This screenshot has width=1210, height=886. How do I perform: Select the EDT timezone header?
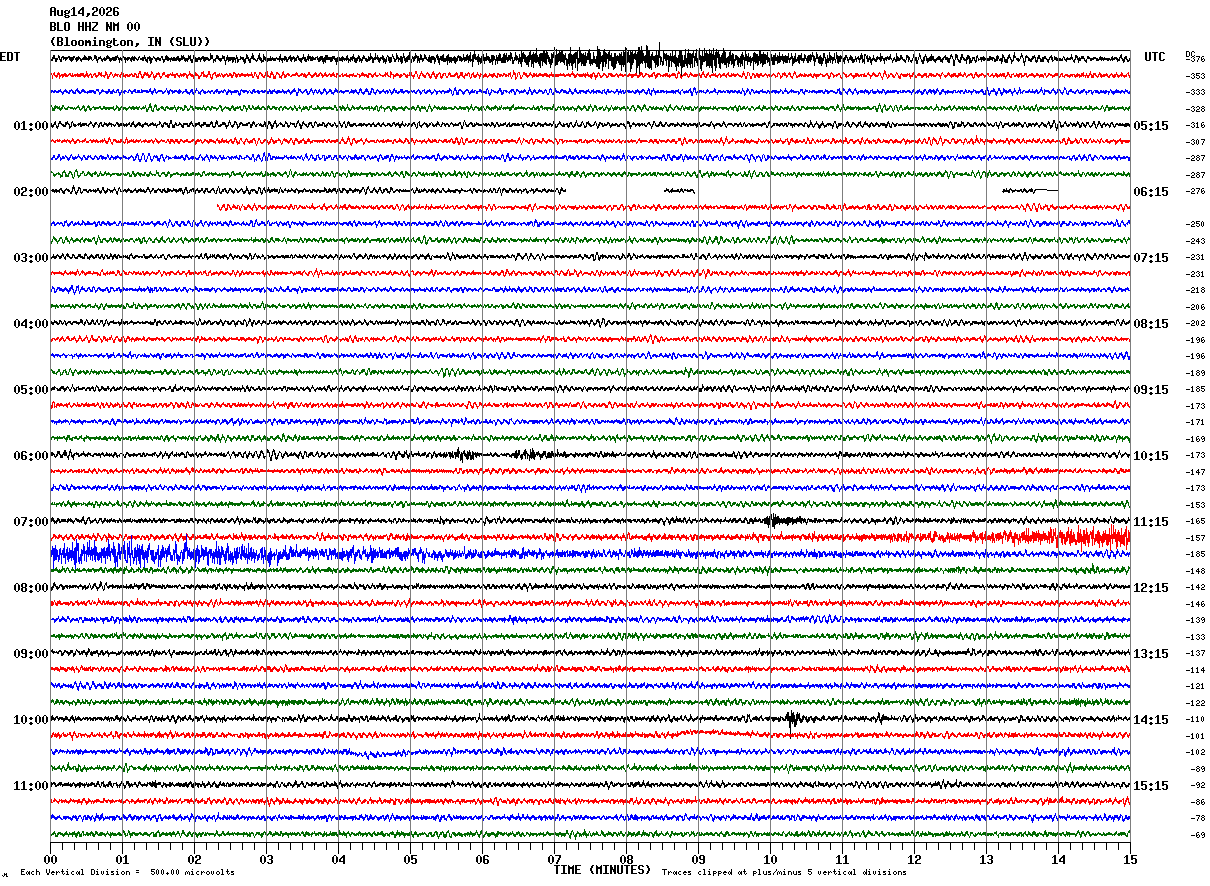(x=10, y=57)
